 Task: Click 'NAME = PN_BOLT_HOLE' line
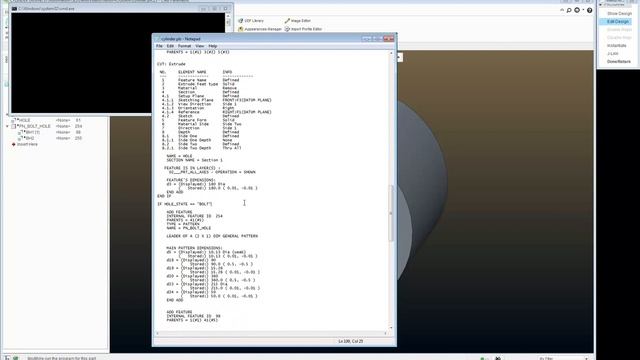tap(189, 228)
